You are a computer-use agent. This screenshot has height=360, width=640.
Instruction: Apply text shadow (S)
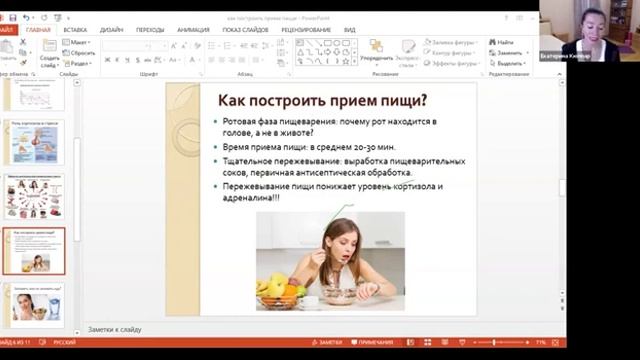pos(138,60)
